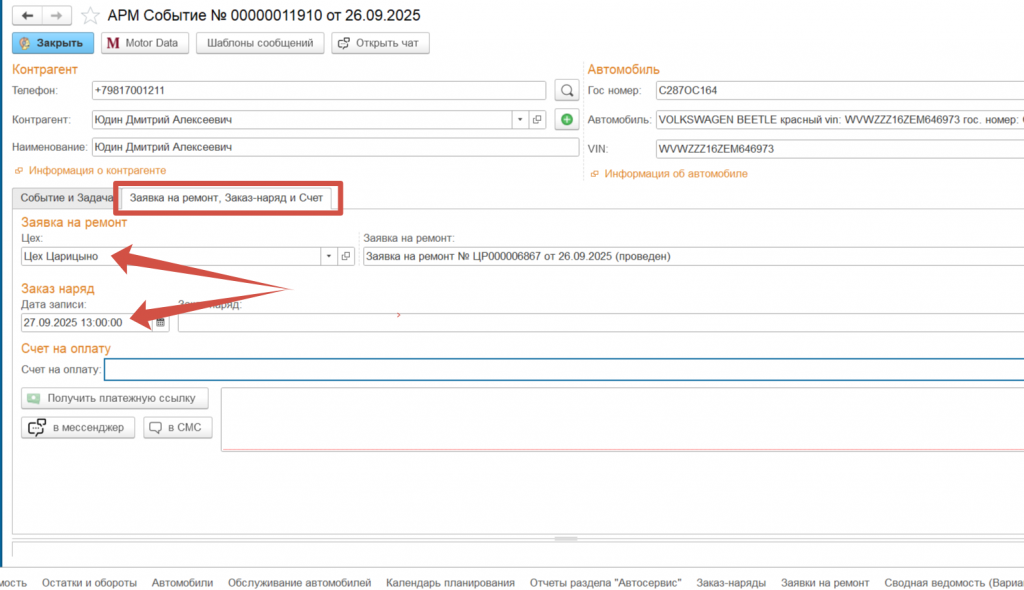
Task: Open Цех record with open-form icon
Action: 345,256
